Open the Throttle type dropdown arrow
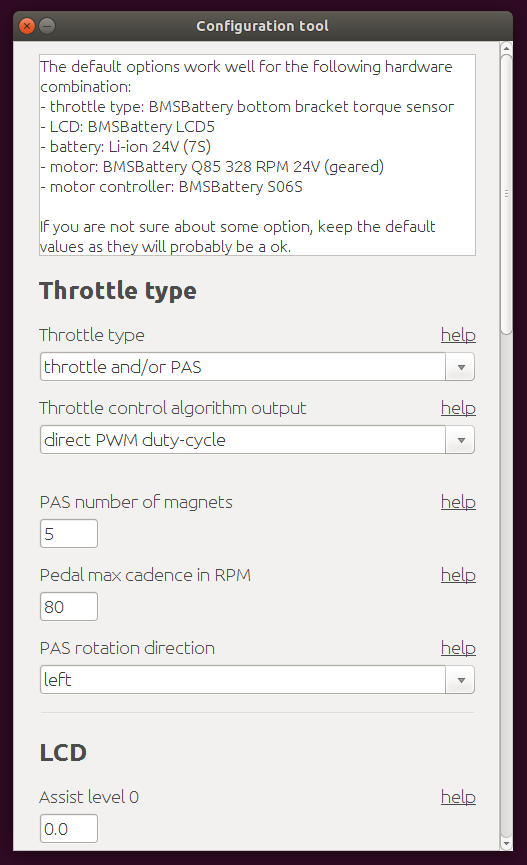 (461, 367)
